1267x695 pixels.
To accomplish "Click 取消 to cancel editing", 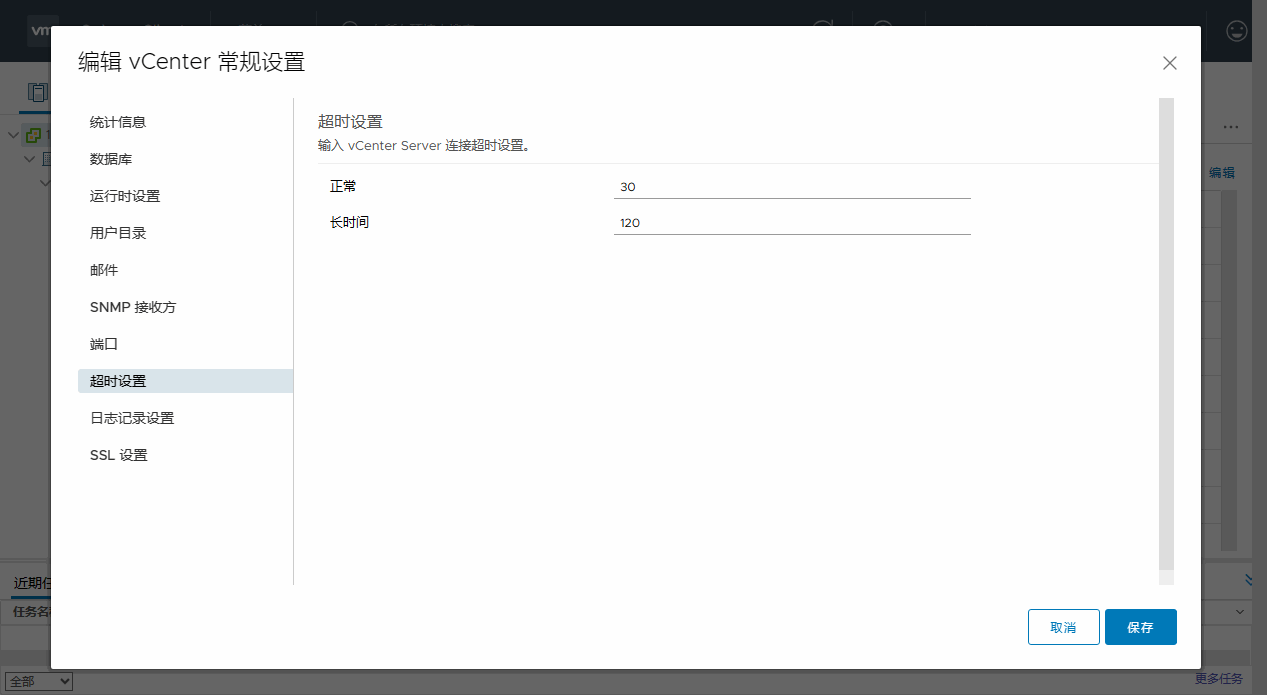I will coord(1063,627).
